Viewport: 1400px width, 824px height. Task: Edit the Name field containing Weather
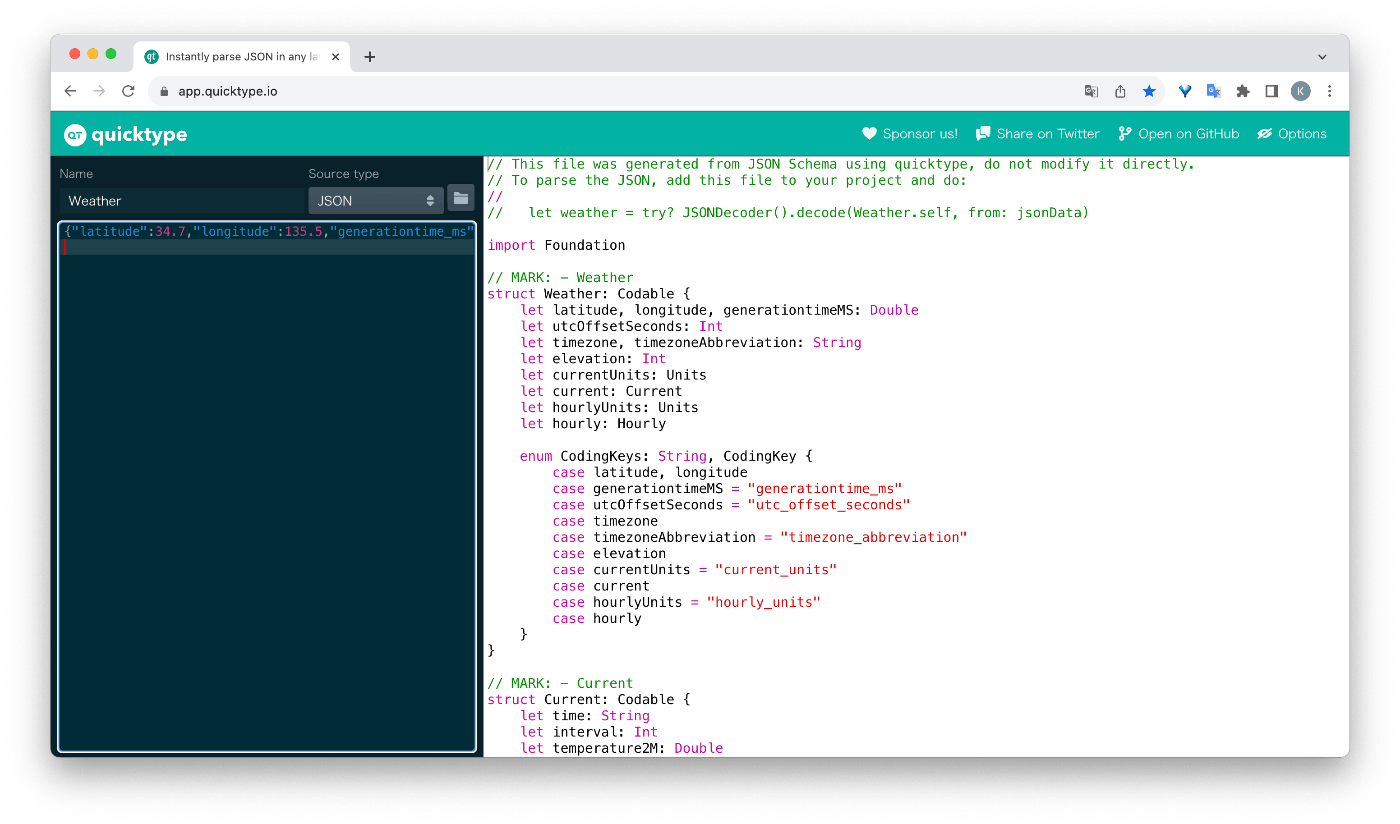181,201
